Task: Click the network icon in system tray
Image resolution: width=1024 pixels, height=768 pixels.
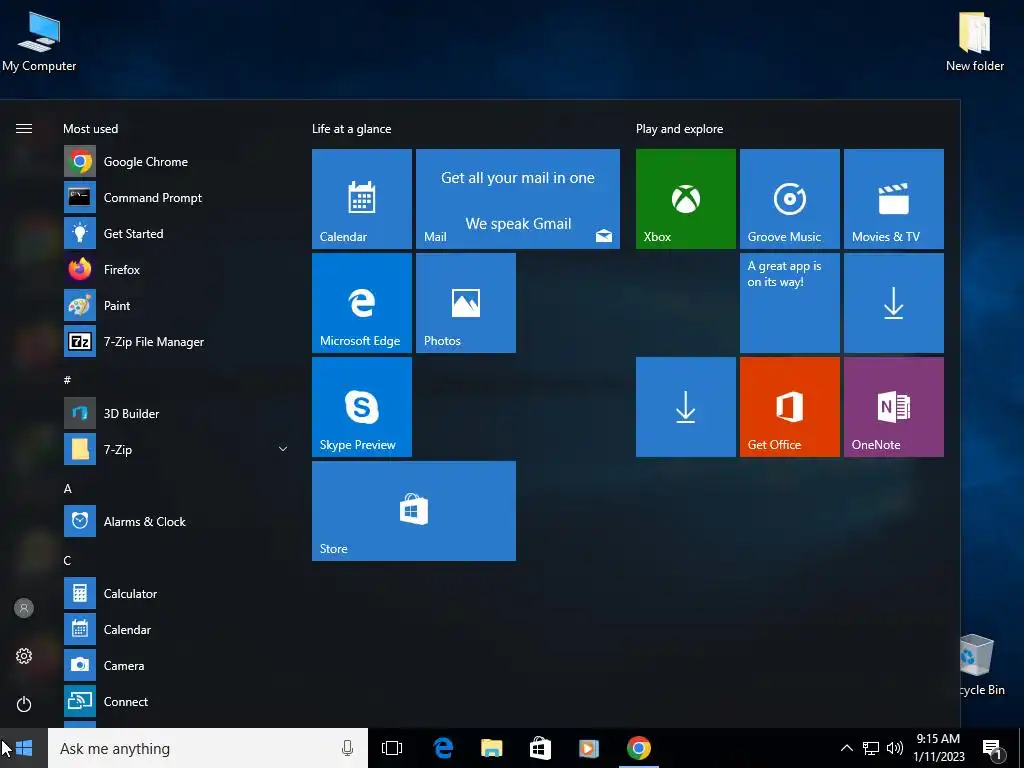Action: point(871,748)
